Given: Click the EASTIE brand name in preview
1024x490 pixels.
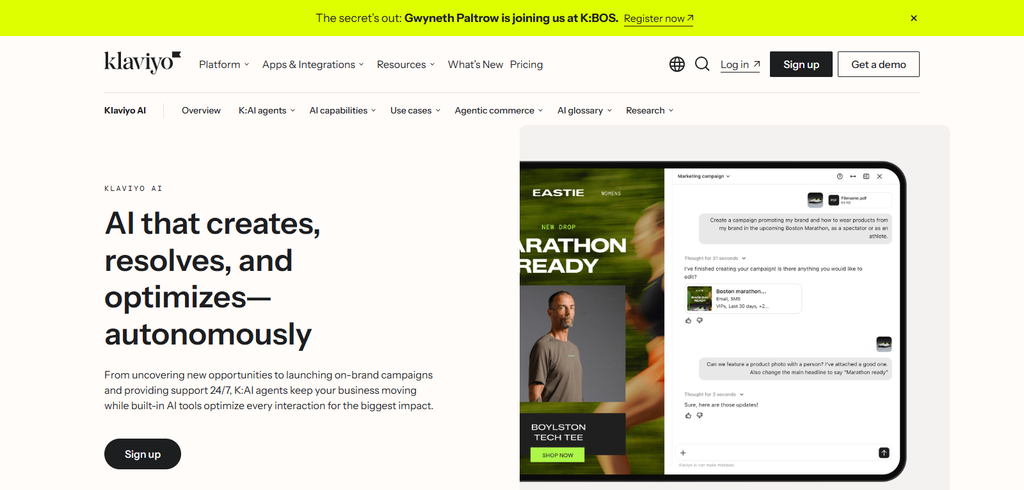Looking at the screenshot, I should (x=558, y=193).
